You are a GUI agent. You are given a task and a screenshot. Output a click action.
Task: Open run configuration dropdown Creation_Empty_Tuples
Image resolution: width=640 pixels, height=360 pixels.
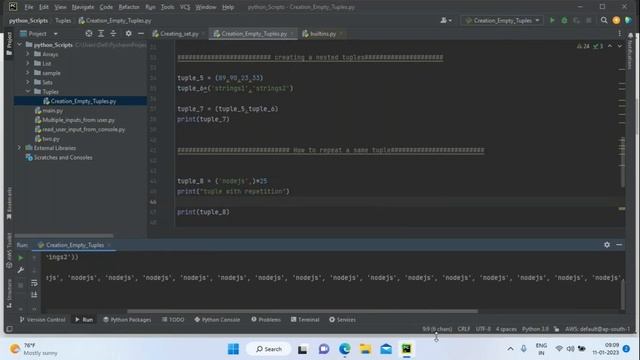(502, 20)
